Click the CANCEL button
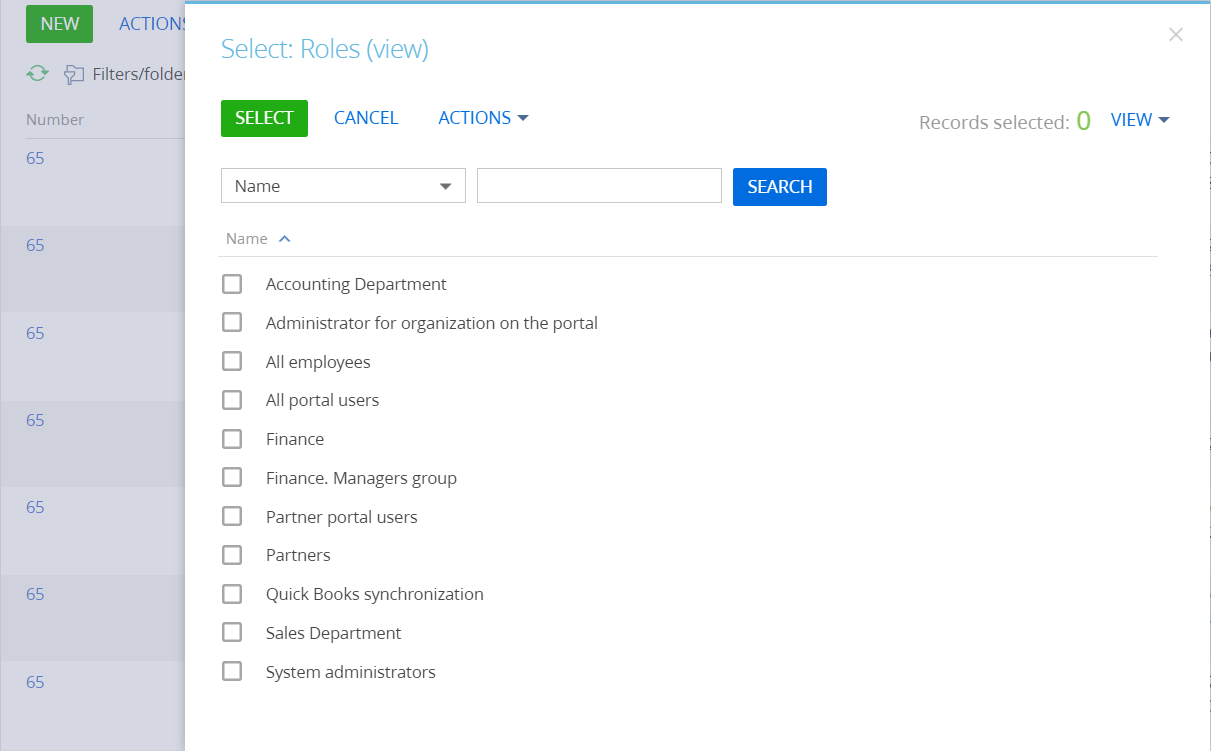 [x=366, y=118]
